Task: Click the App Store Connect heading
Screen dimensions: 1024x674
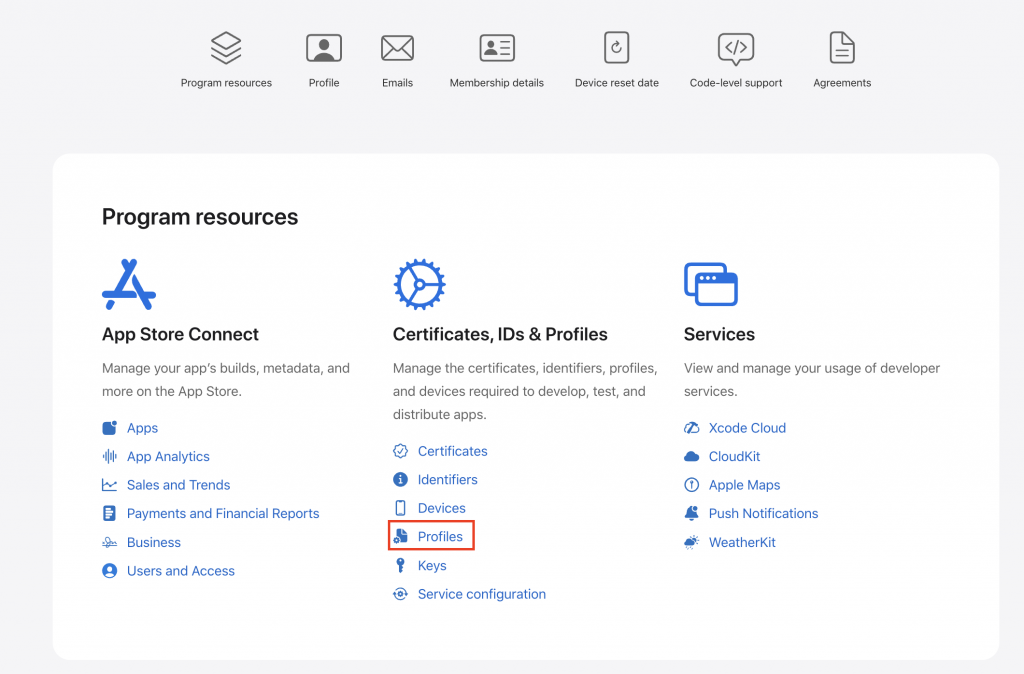Action: tap(180, 334)
